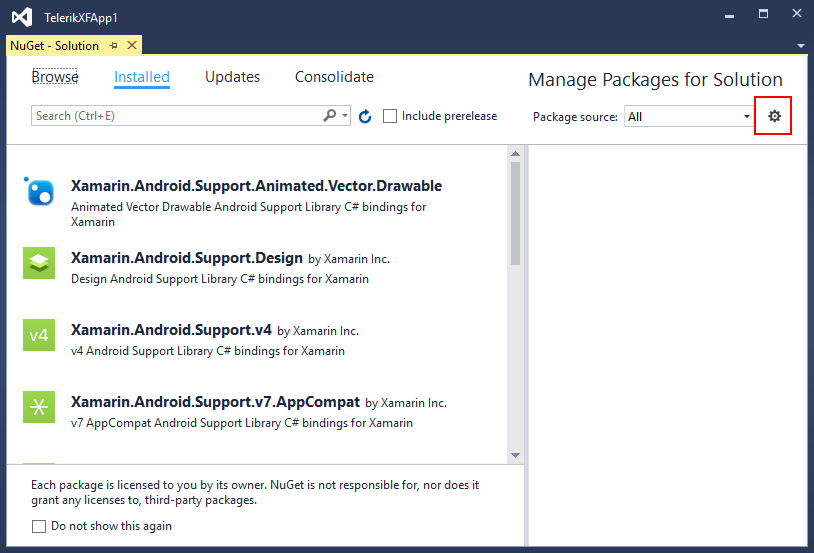Open NuGet settings gear icon

(x=774, y=116)
